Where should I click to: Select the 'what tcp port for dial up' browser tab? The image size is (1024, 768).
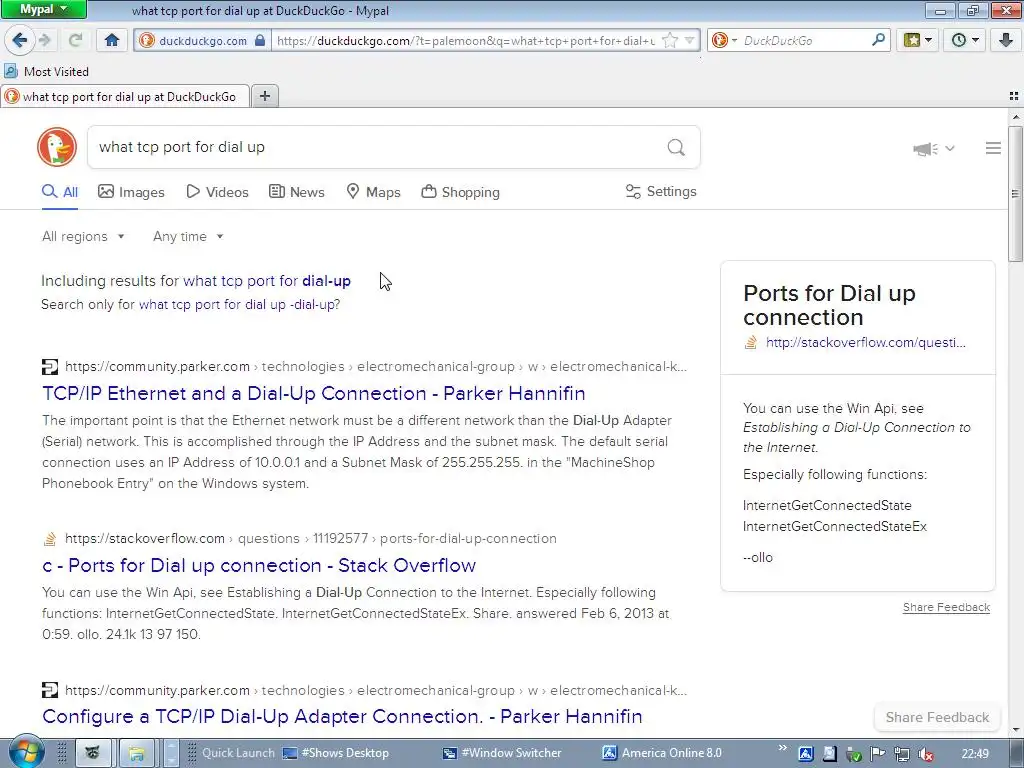(125, 97)
